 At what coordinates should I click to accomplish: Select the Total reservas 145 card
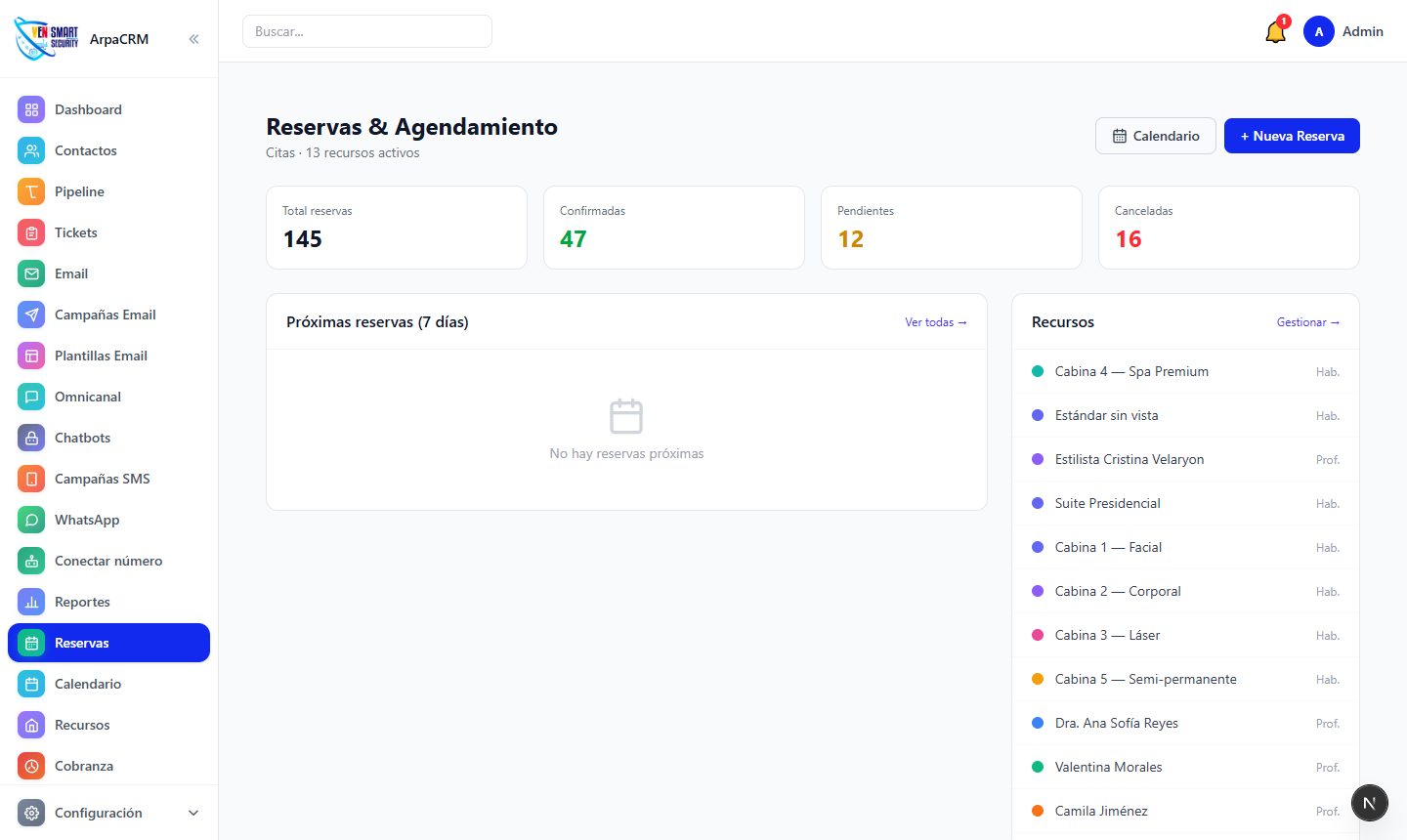397,228
